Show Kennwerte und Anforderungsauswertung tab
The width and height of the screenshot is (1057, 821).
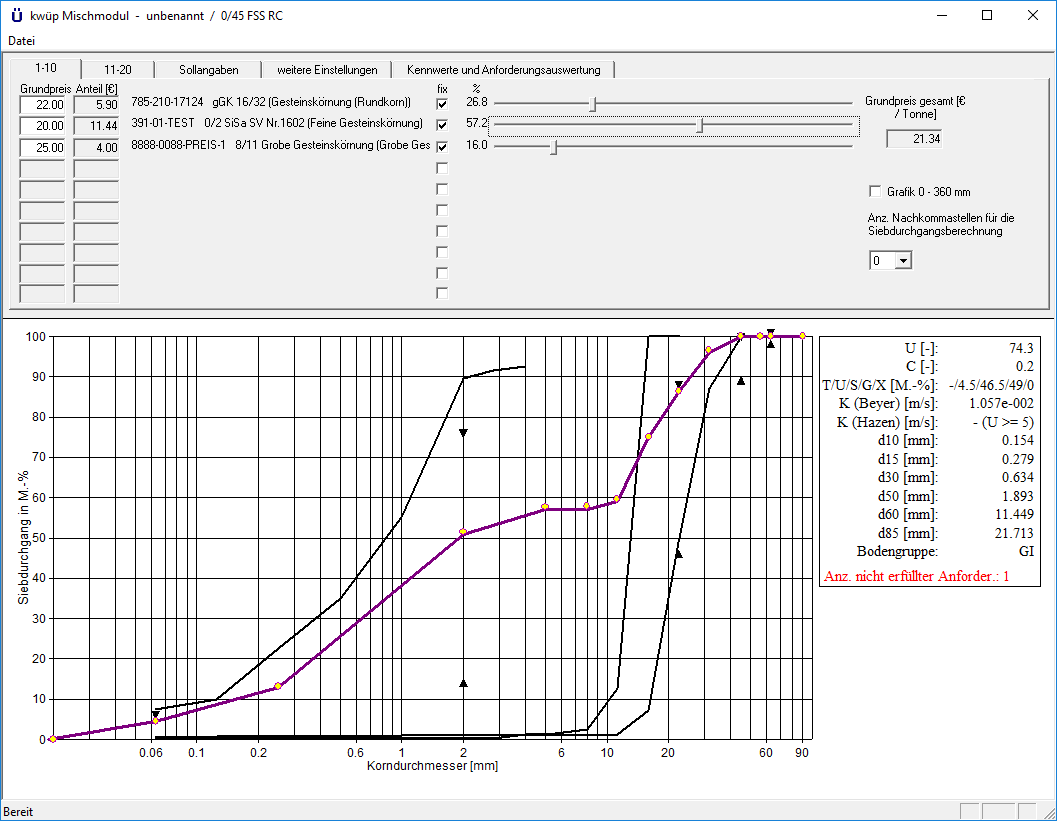pos(503,70)
